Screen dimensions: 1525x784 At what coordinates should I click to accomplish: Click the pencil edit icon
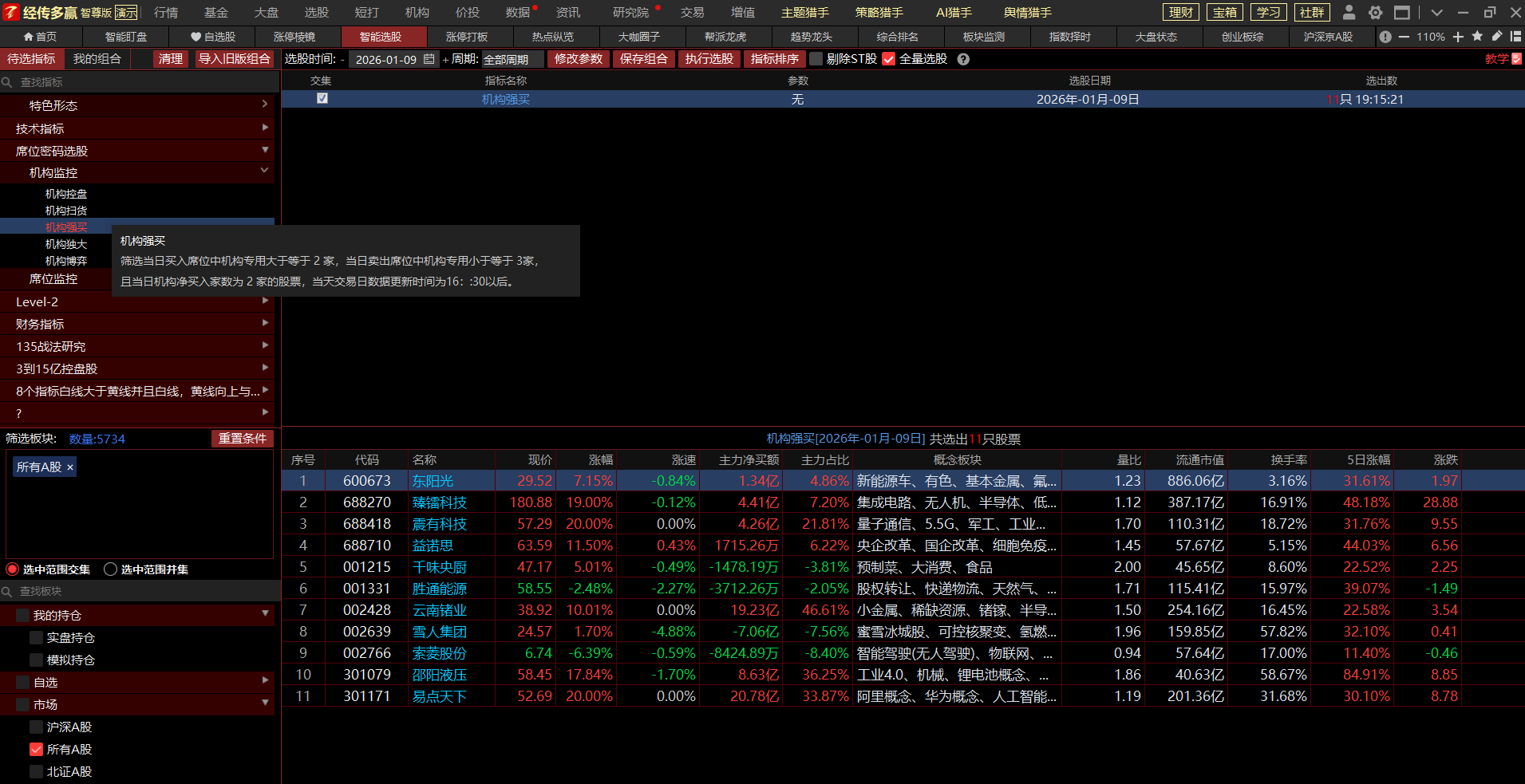coord(1497,37)
